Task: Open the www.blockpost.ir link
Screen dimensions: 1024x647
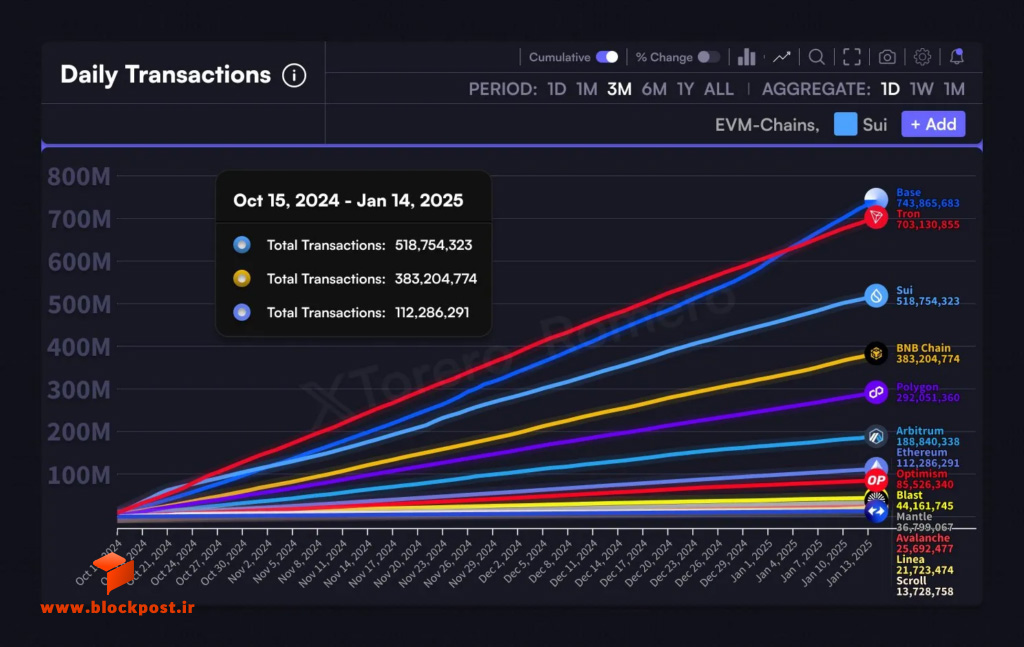Action: click(118, 608)
